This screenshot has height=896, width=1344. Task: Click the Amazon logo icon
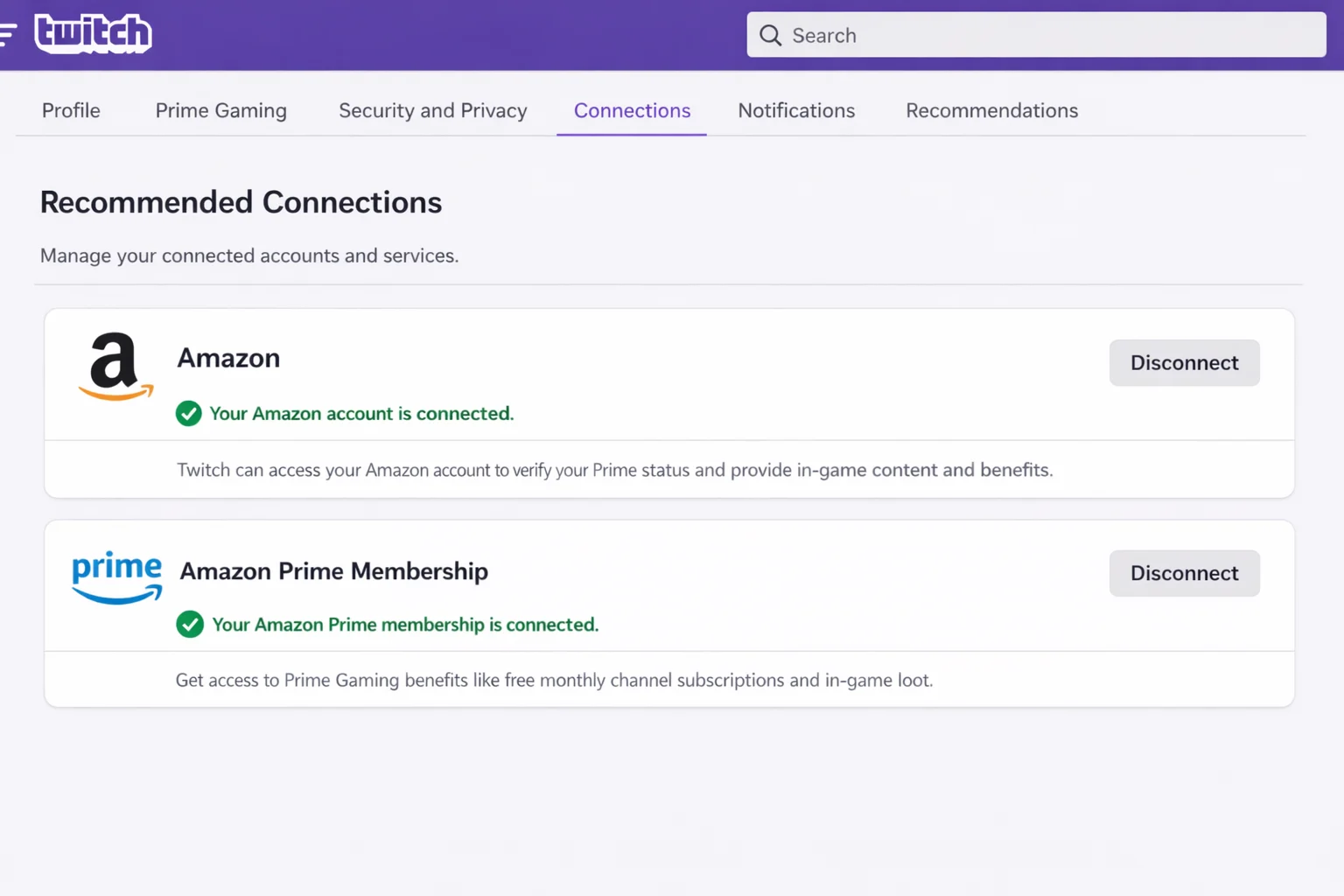click(x=115, y=367)
